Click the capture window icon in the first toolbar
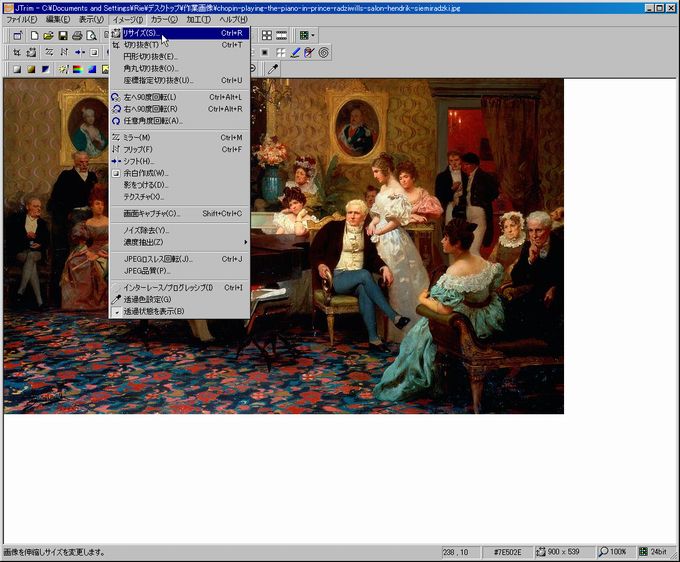Screen dimensions: 680x562 18,36
